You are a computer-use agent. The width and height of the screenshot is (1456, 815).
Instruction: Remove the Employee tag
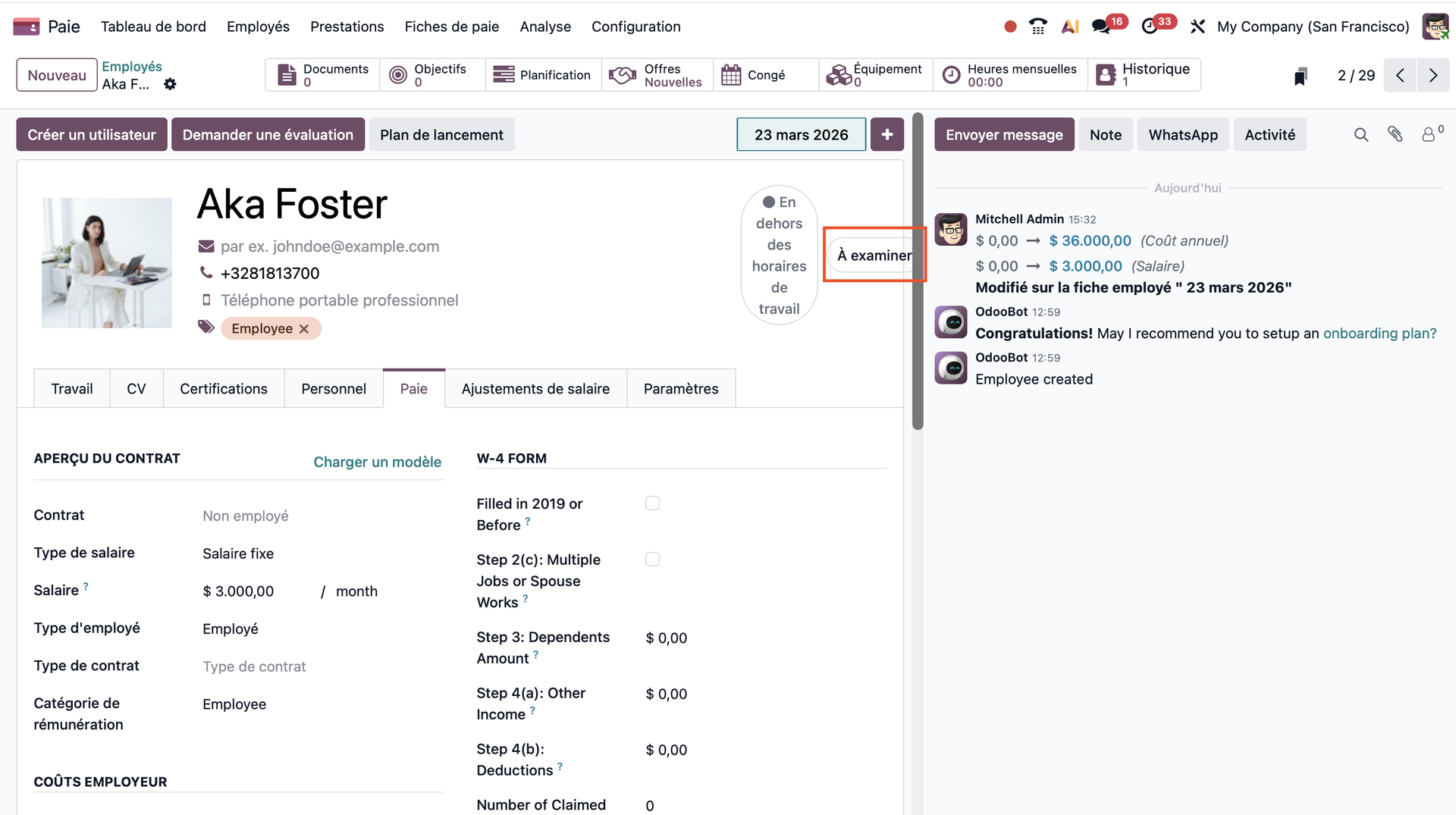[x=304, y=329]
